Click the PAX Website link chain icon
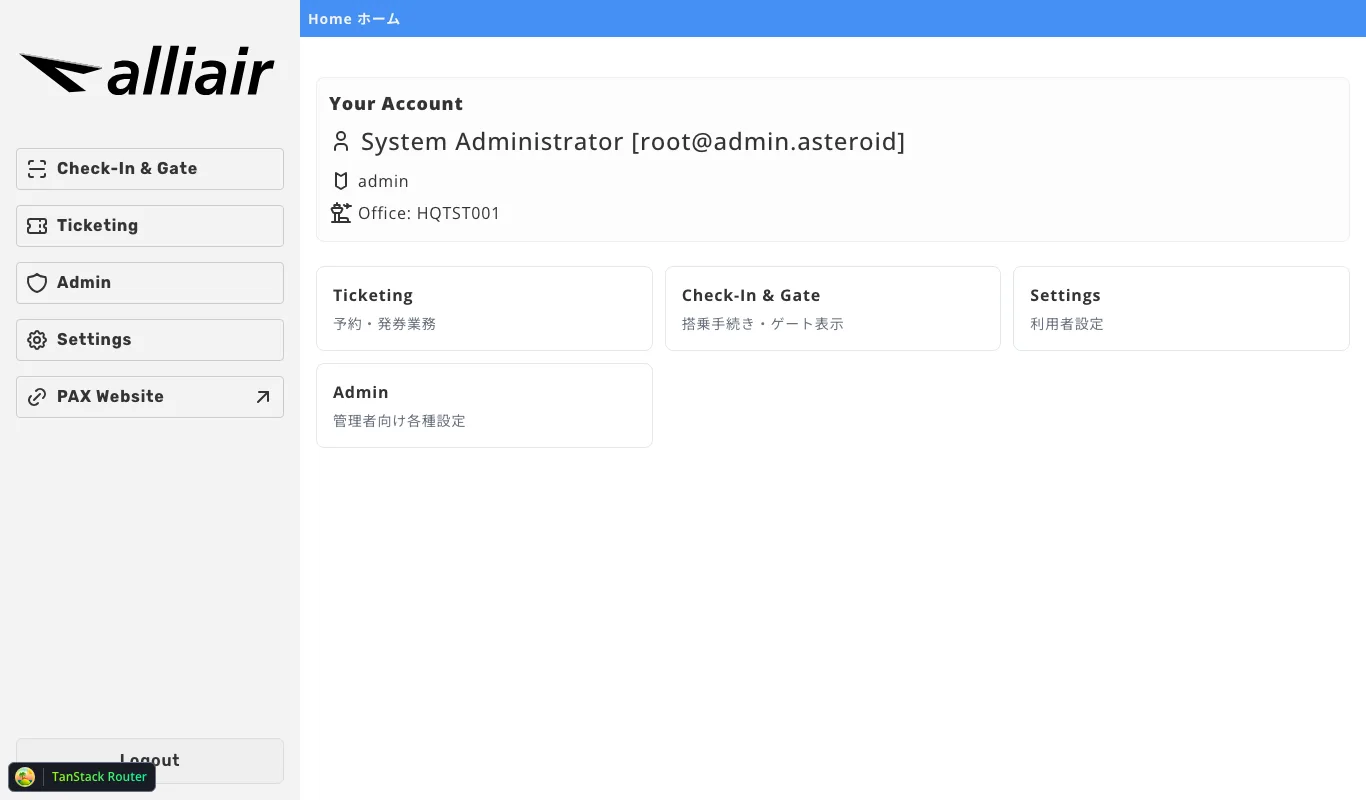 [x=37, y=397]
